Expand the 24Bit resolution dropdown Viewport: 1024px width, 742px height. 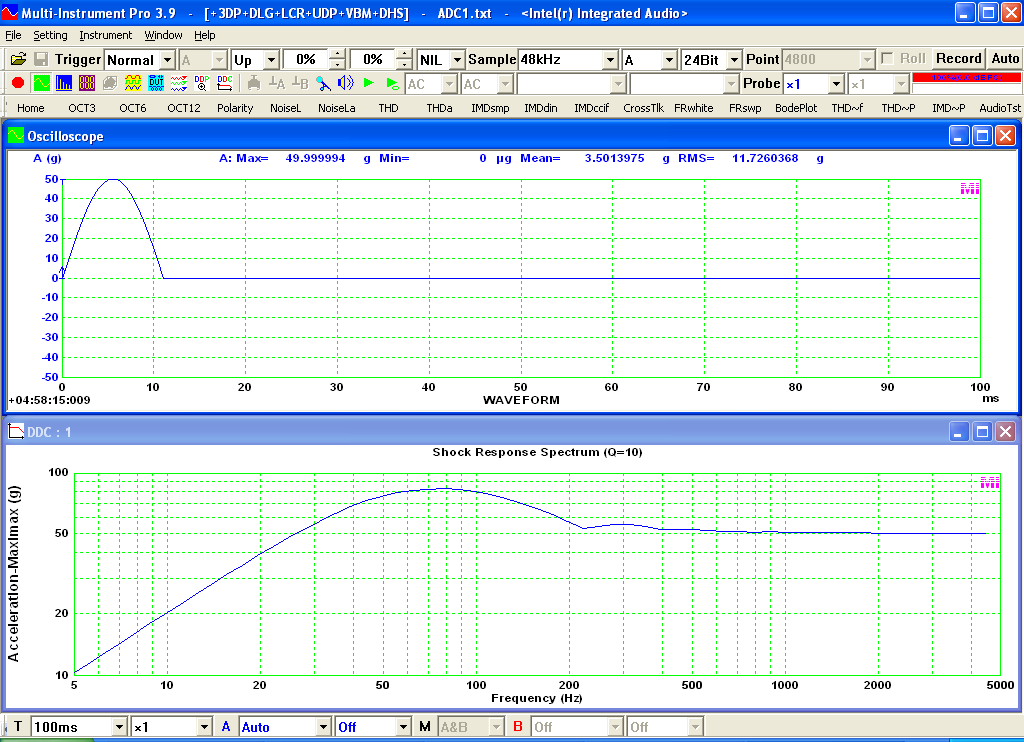[734, 60]
